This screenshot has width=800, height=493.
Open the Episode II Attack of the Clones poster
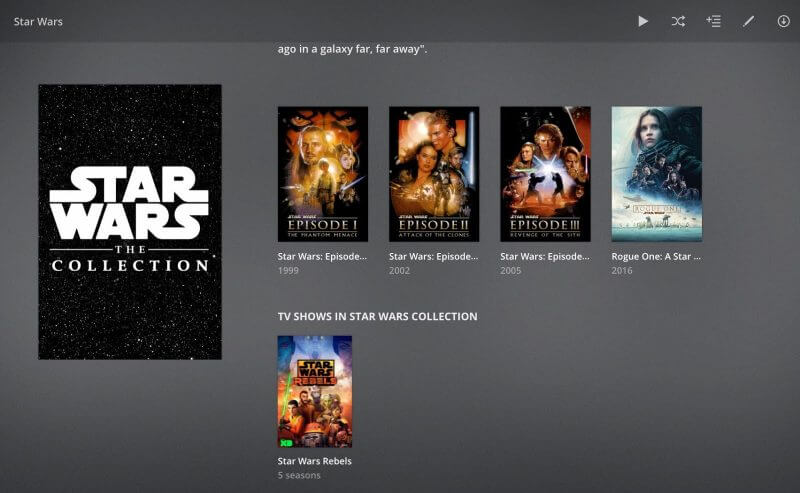(434, 174)
